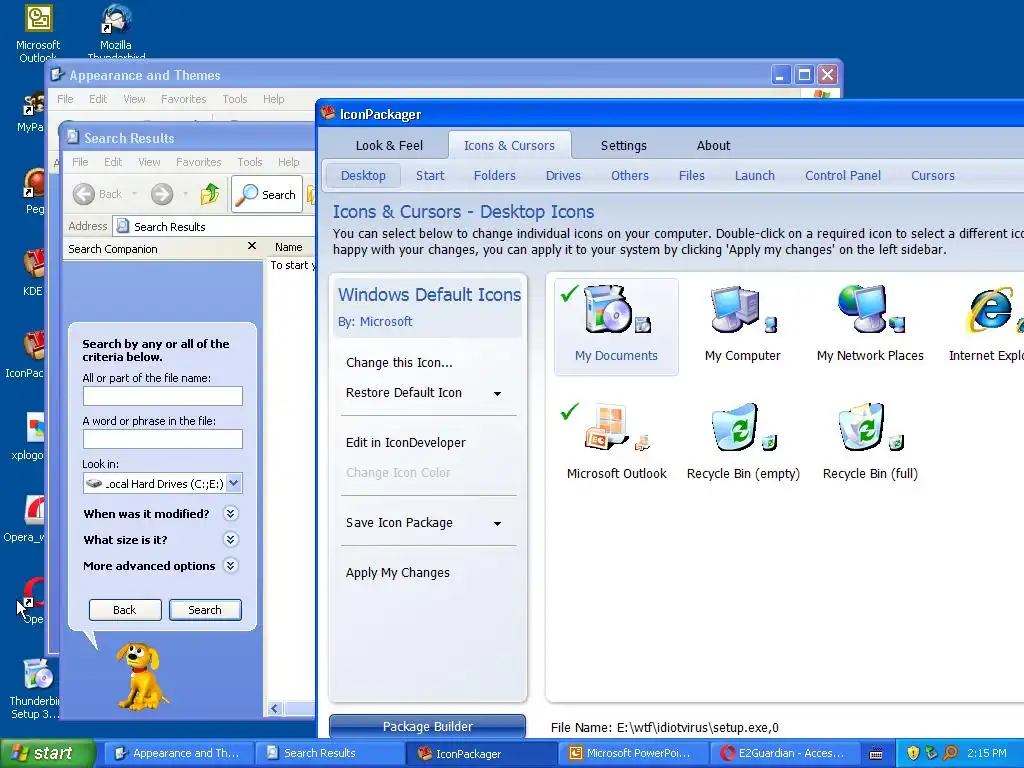
Task: Click the By: Microsoft package author text
Action: 375,321
